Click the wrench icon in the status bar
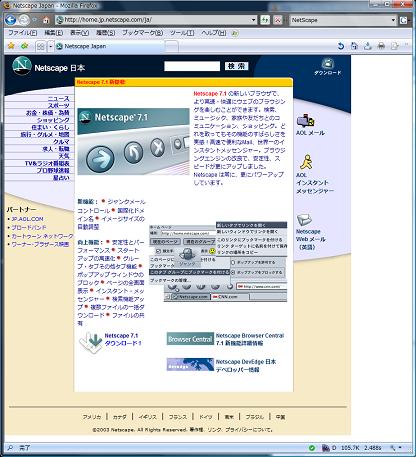The width and height of the screenshot is (416, 457). (393, 448)
